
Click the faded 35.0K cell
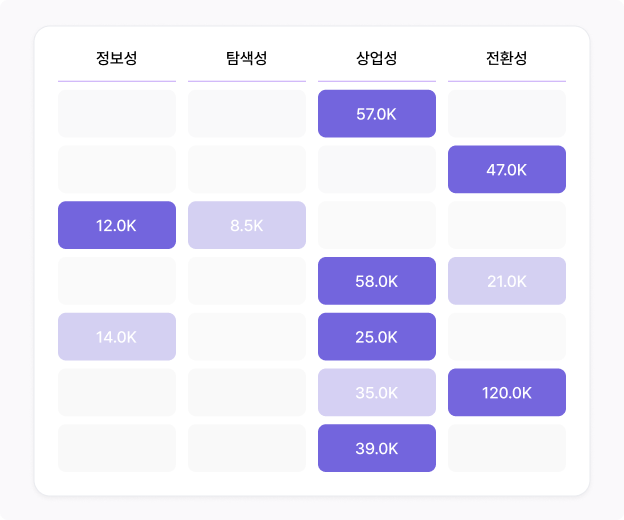377,392
